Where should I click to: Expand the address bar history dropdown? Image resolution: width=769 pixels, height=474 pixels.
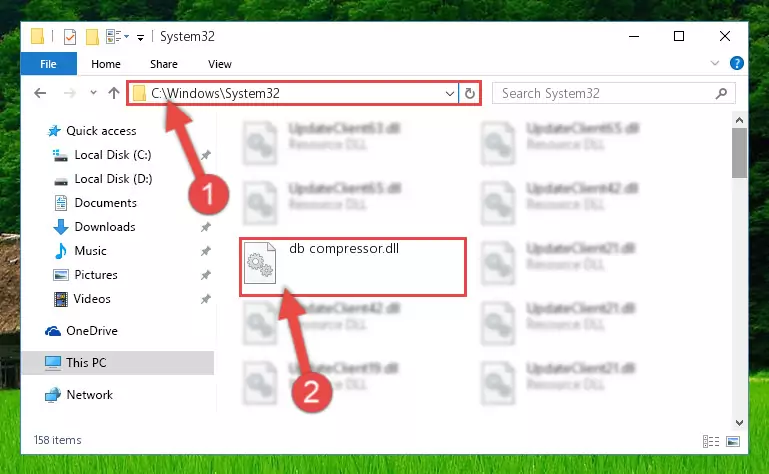click(450, 93)
